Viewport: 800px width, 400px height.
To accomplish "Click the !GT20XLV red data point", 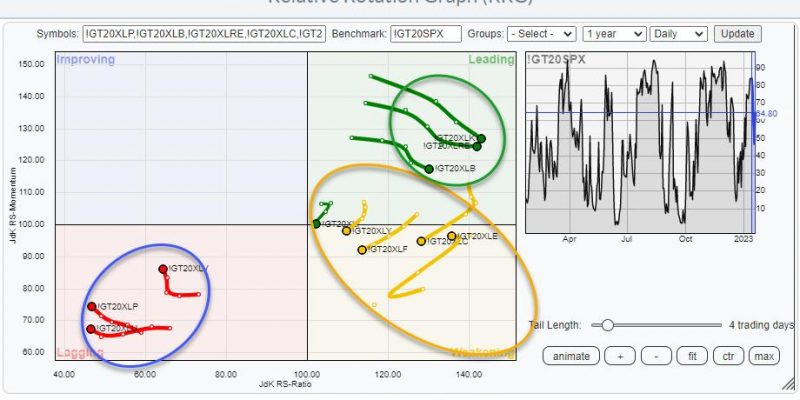I will click(x=163, y=269).
